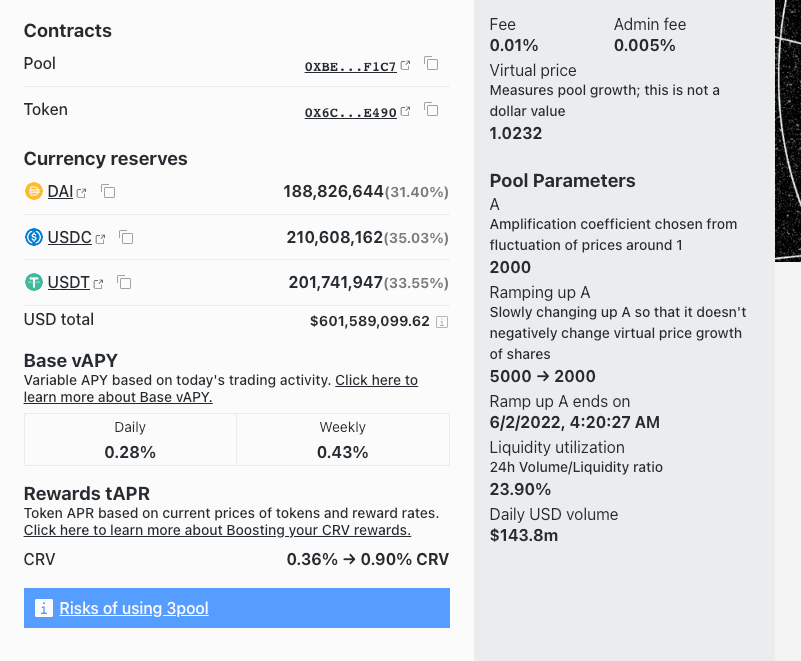This screenshot has width=801, height=661.
Task: Open the Boosting your CRV rewards link
Action: (x=217, y=530)
